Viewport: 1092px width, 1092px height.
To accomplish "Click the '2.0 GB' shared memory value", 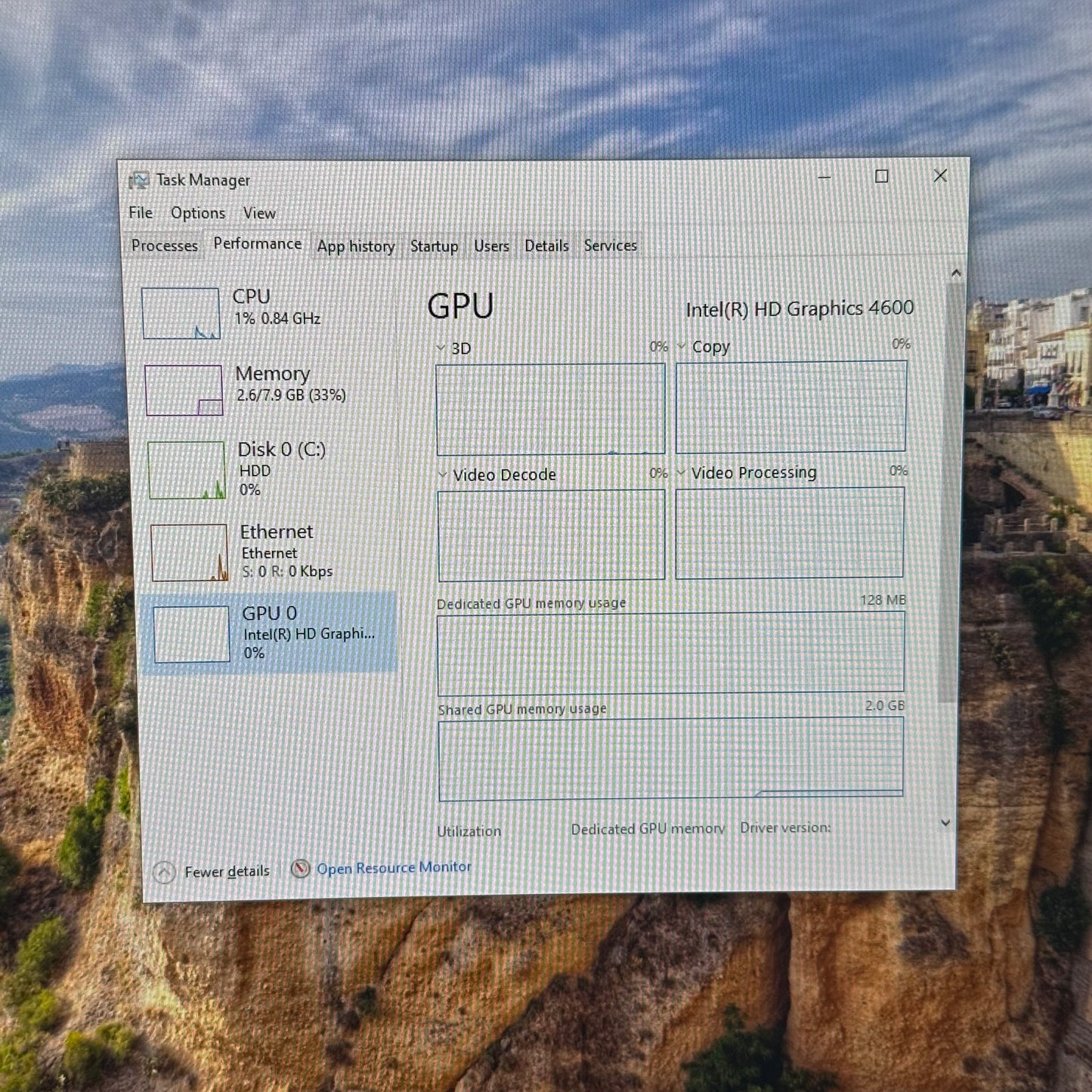I will click(x=885, y=706).
